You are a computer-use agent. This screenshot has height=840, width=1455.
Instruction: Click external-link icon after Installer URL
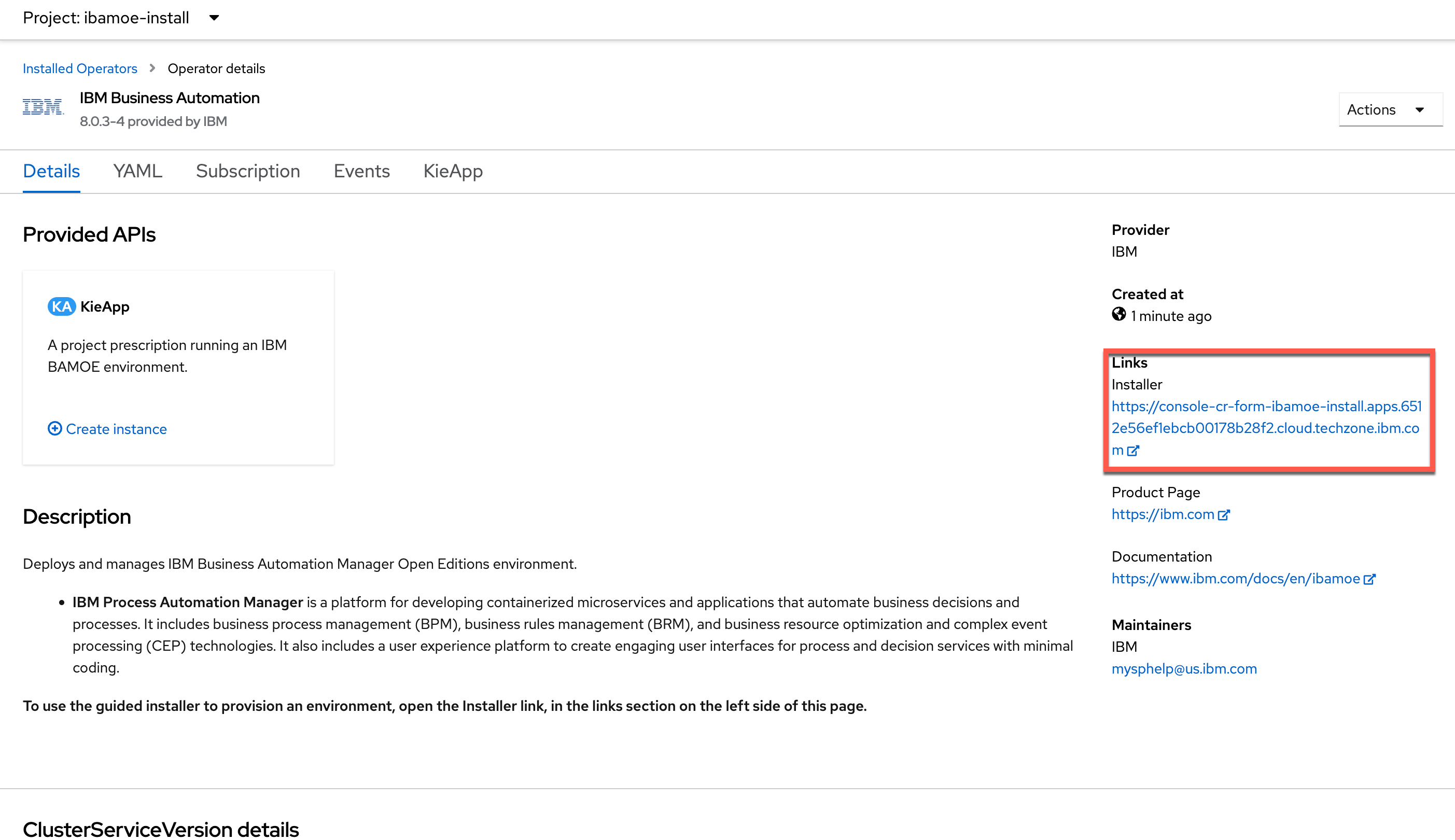(1133, 451)
